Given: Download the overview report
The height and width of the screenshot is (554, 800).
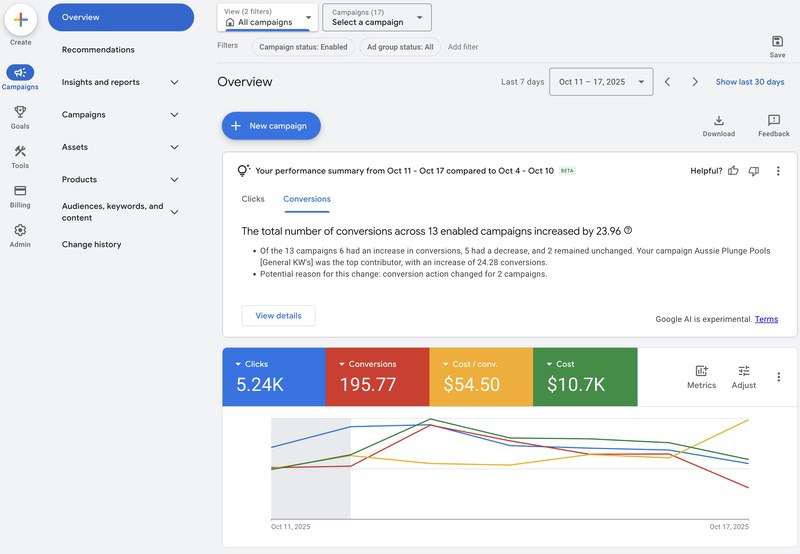Looking at the screenshot, I should click(718, 121).
